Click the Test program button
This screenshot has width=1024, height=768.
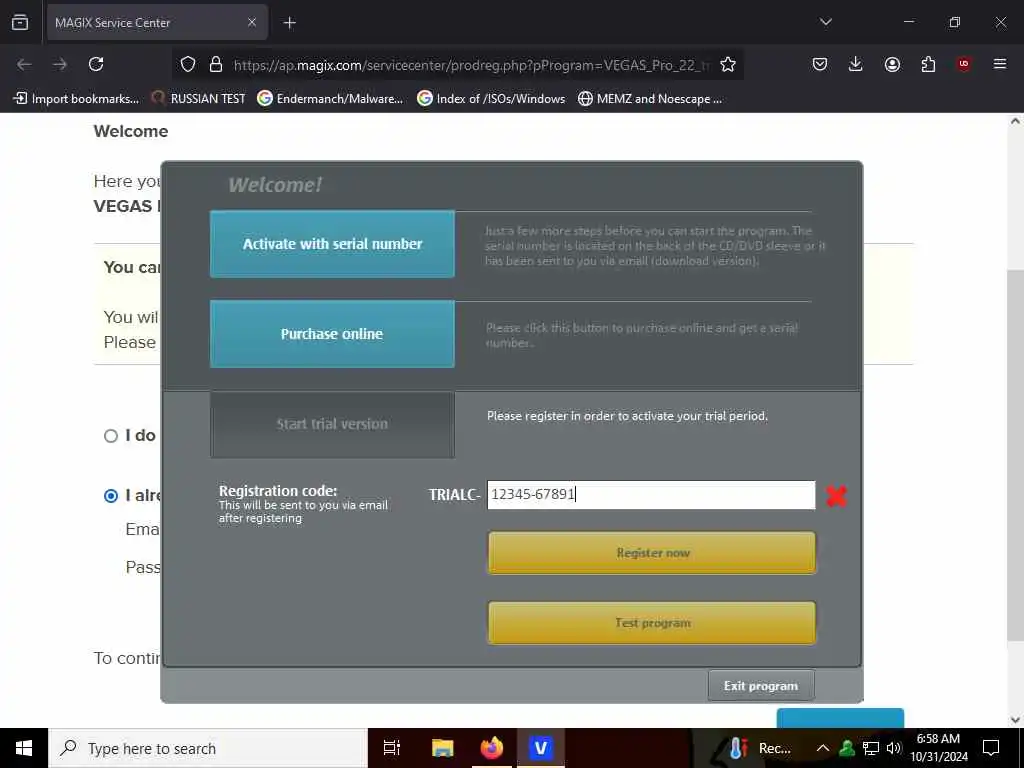[x=652, y=622]
